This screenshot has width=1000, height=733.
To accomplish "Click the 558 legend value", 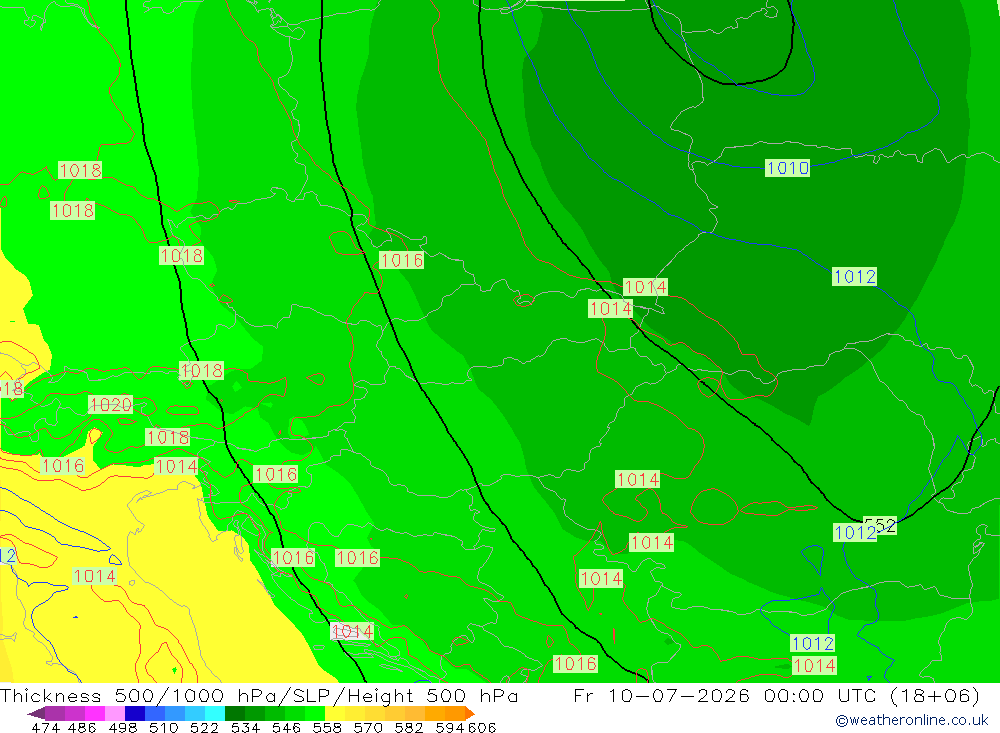I will click(x=327, y=727).
